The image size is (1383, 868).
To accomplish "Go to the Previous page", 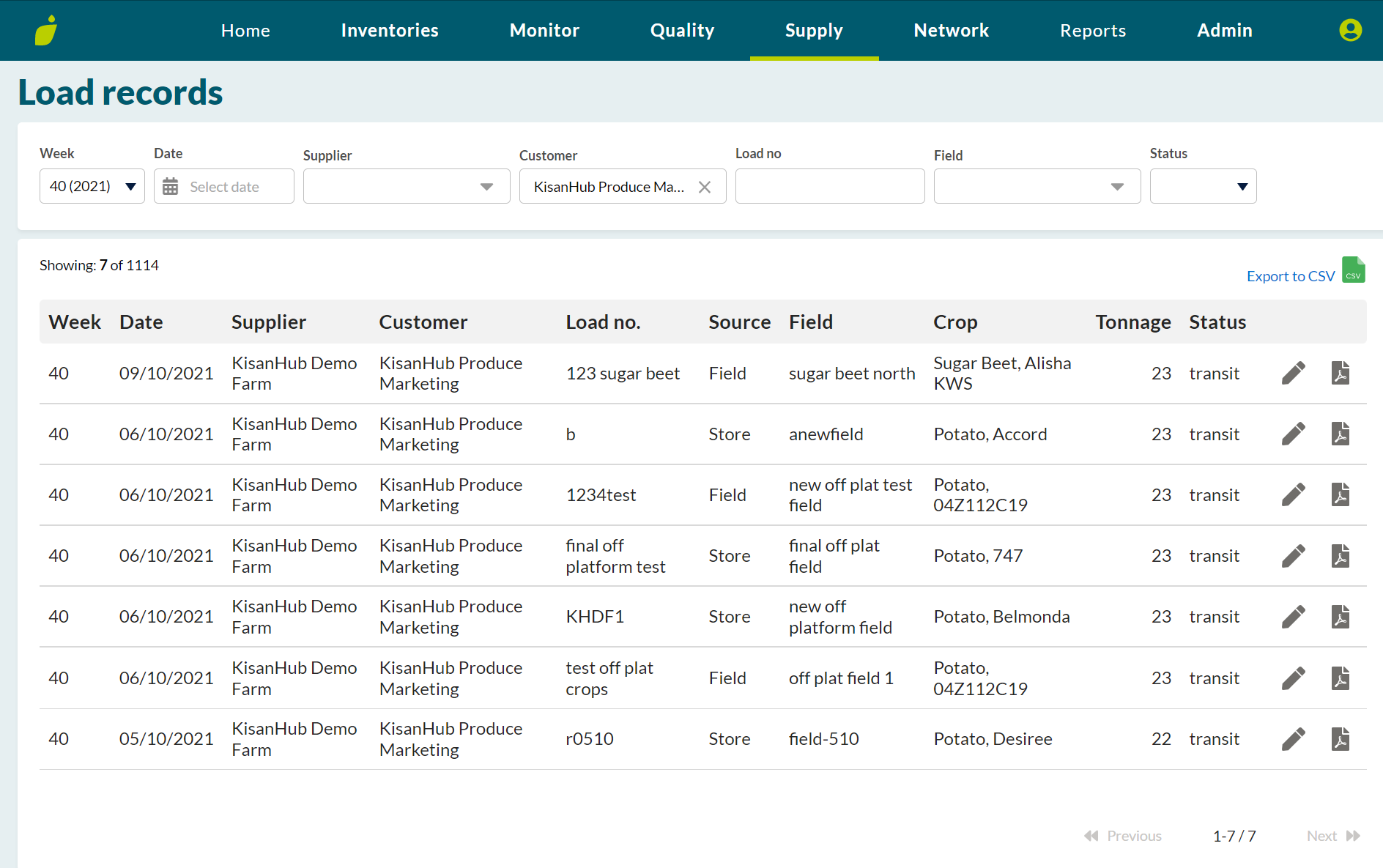I will (x=1123, y=836).
